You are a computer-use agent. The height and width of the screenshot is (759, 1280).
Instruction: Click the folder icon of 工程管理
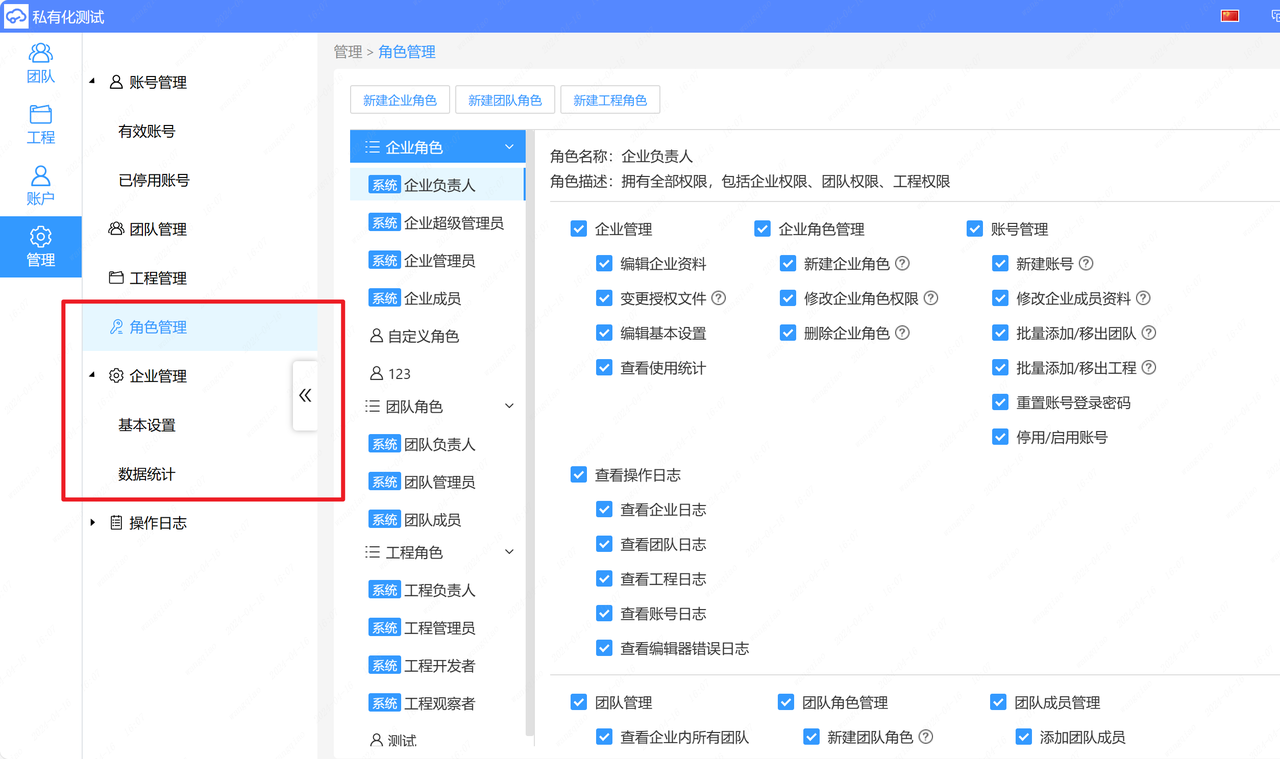click(116, 278)
